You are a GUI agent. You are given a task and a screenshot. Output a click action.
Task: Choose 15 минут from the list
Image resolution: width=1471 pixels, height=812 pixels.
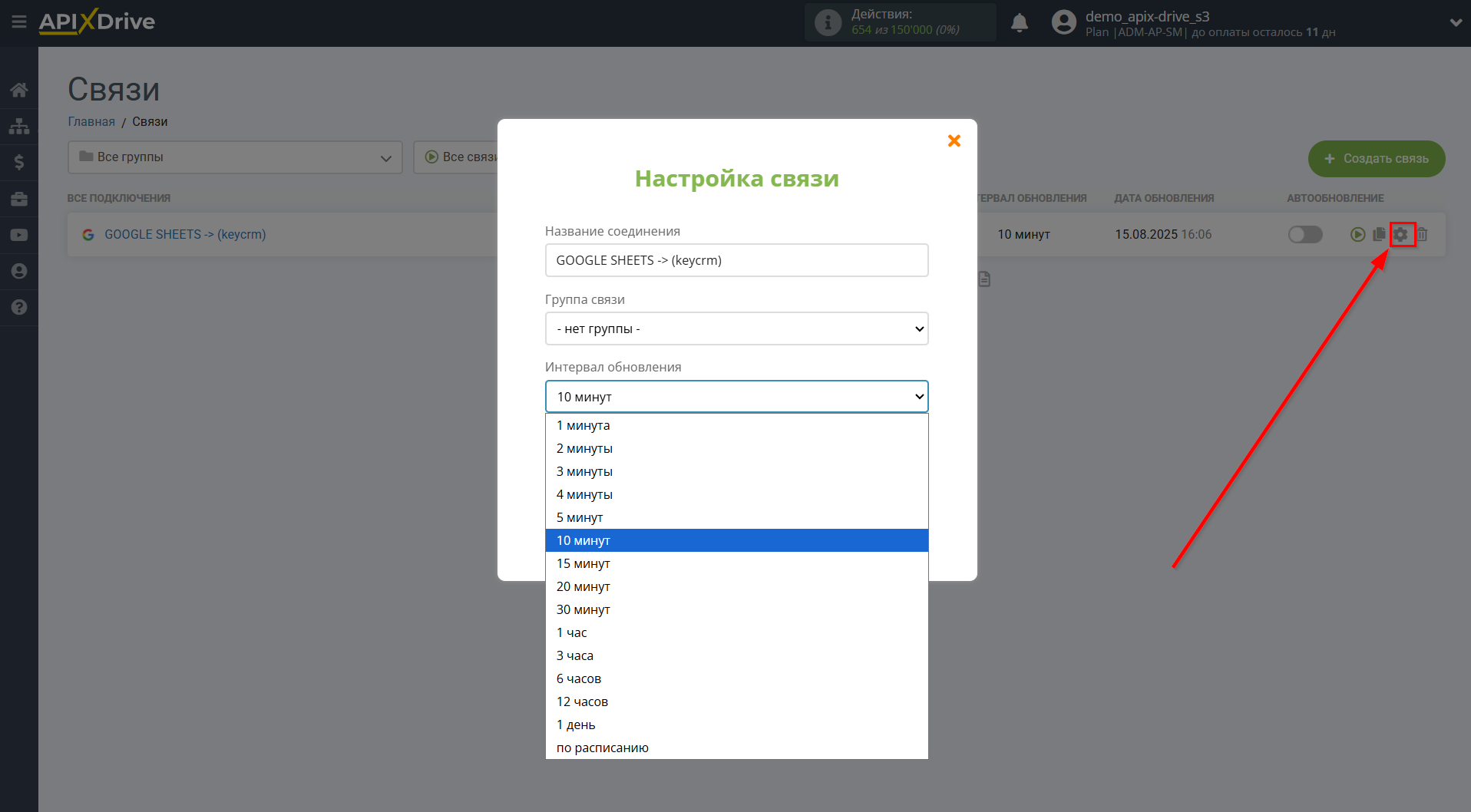click(736, 563)
